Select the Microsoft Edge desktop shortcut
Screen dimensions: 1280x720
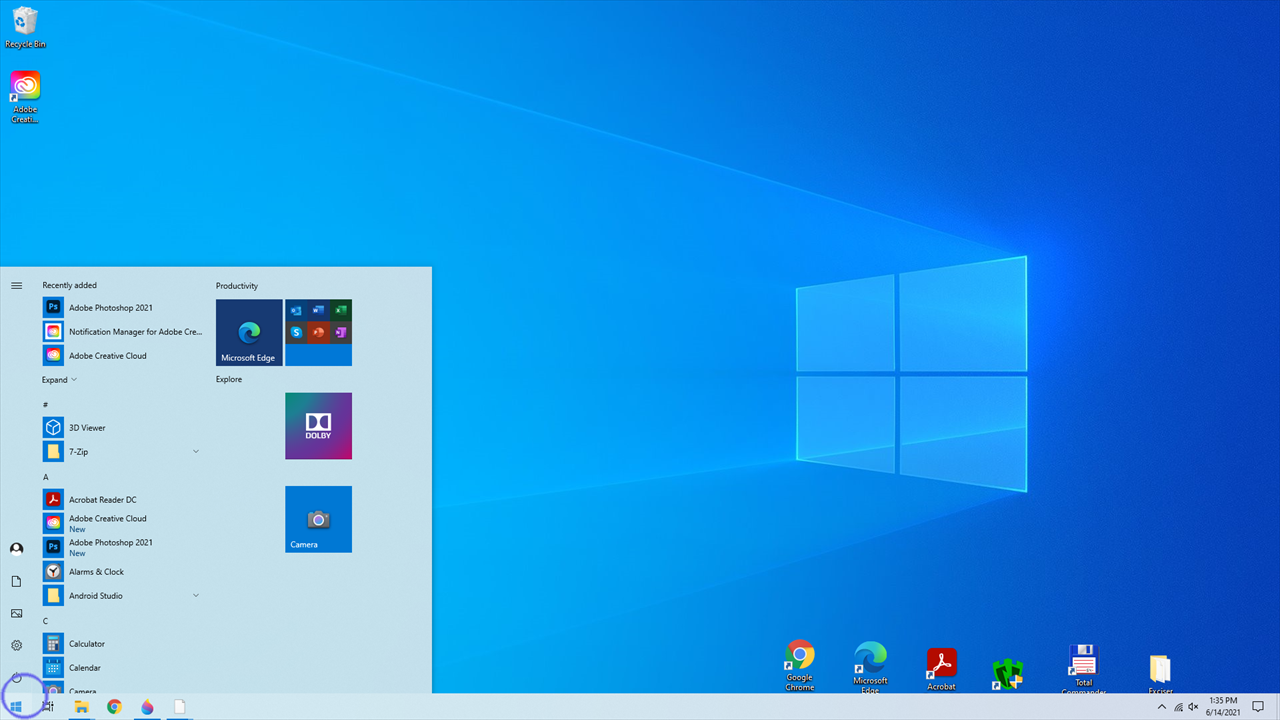point(870,667)
